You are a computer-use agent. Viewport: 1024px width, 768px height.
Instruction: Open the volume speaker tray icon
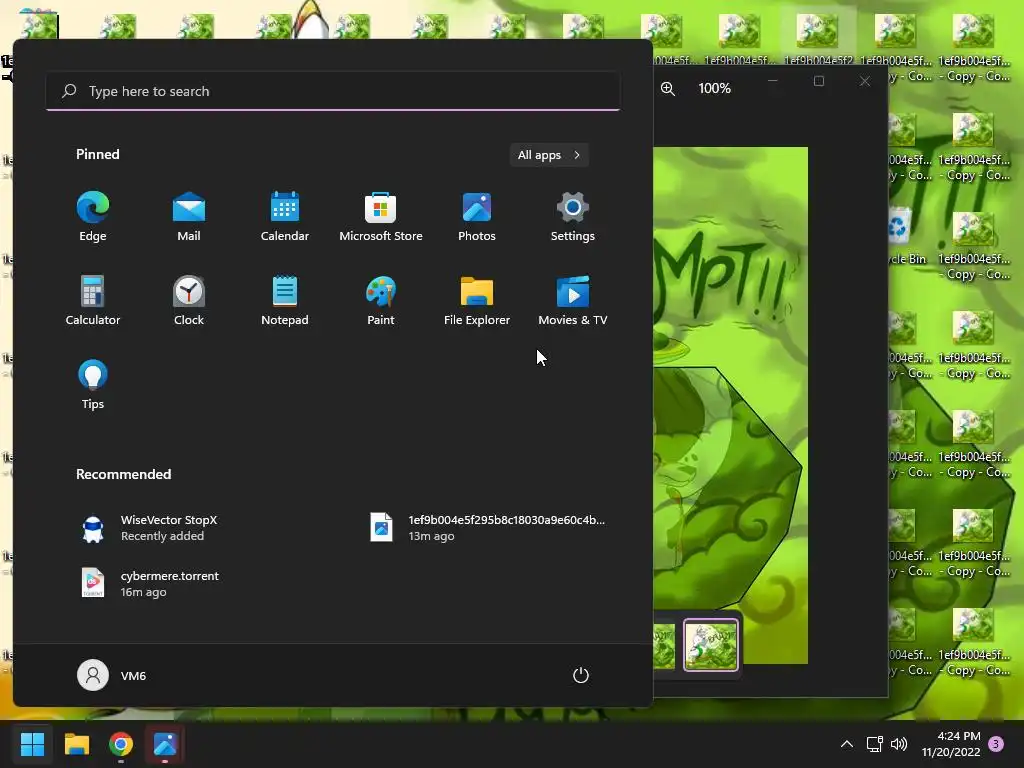click(899, 744)
